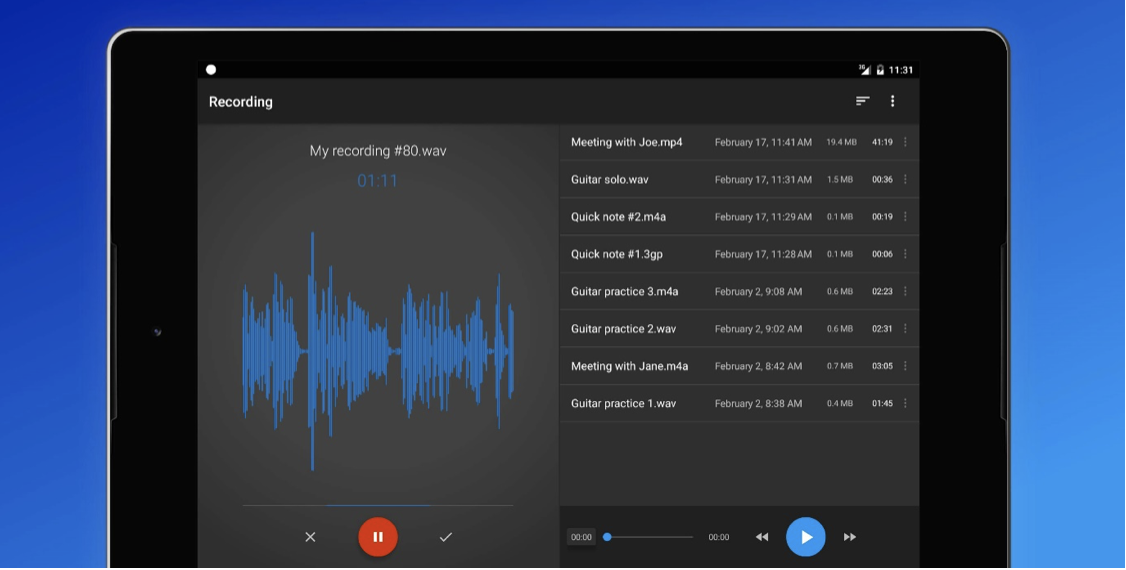
Task: Click the February 17, 11:29 AM date
Action: pos(763,217)
